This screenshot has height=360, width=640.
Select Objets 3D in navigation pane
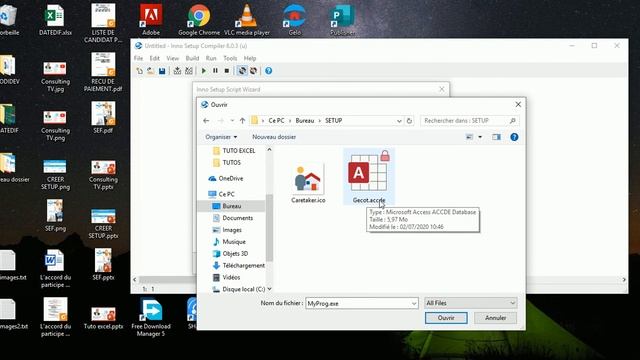235,253
